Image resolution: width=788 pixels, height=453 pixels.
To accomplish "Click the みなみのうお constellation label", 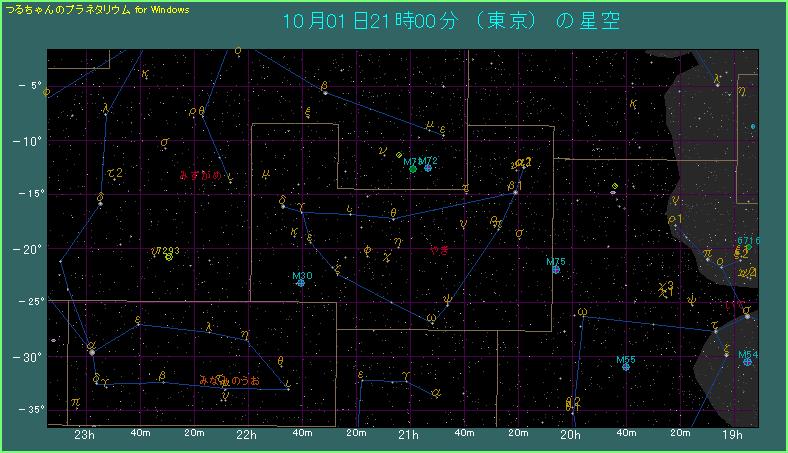I will [229, 381].
